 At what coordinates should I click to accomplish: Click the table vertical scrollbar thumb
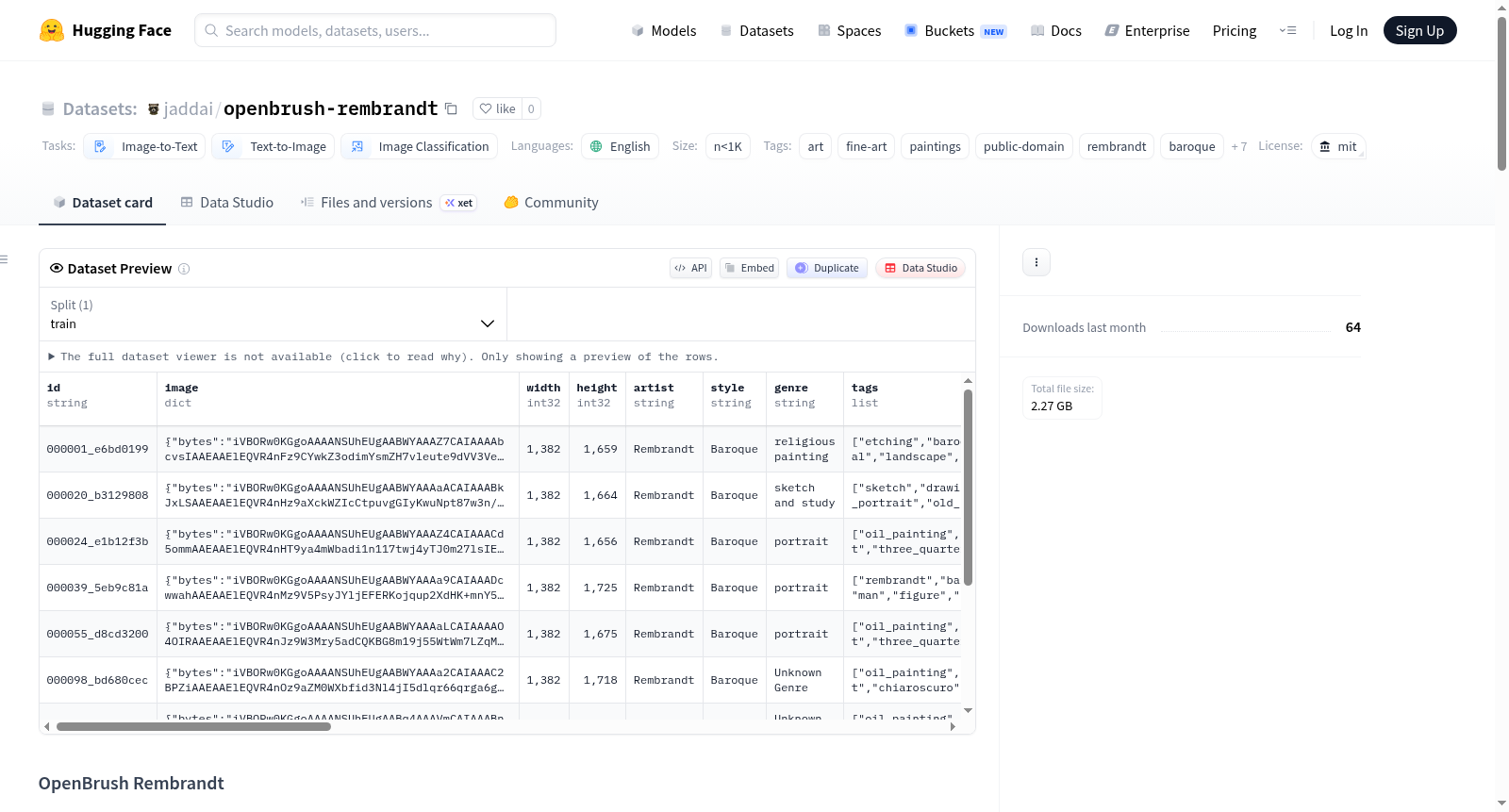(x=968, y=487)
